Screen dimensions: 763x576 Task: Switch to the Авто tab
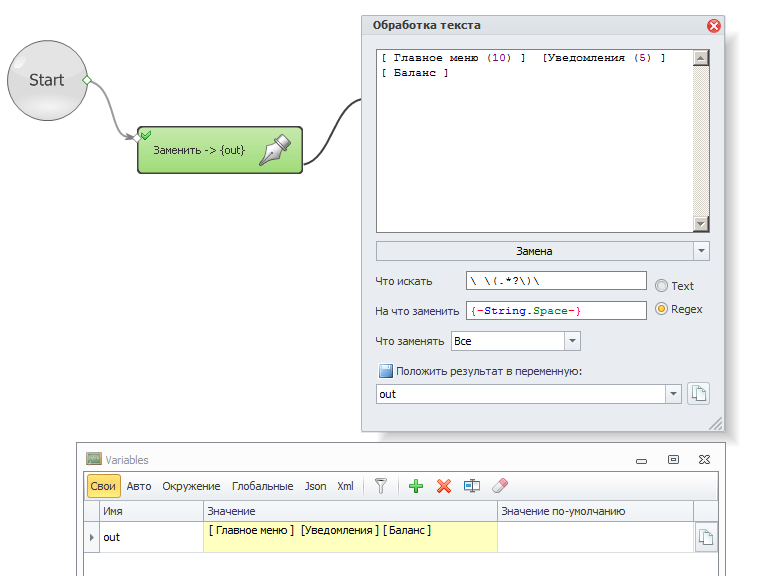139,486
